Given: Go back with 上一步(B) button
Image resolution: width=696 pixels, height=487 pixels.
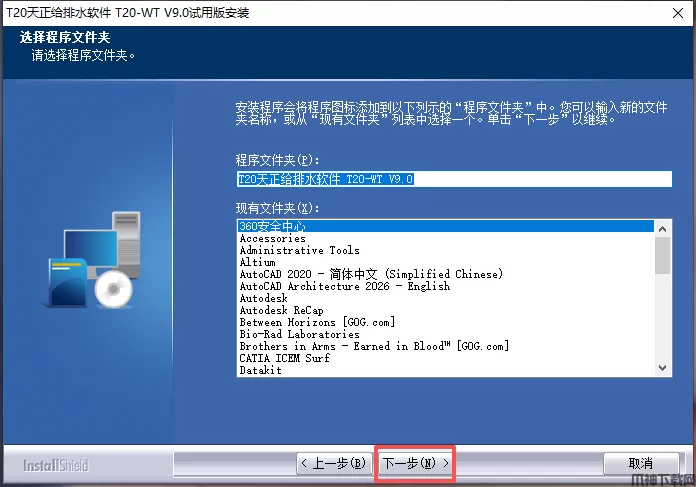Looking at the screenshot, I should [334, 463].
